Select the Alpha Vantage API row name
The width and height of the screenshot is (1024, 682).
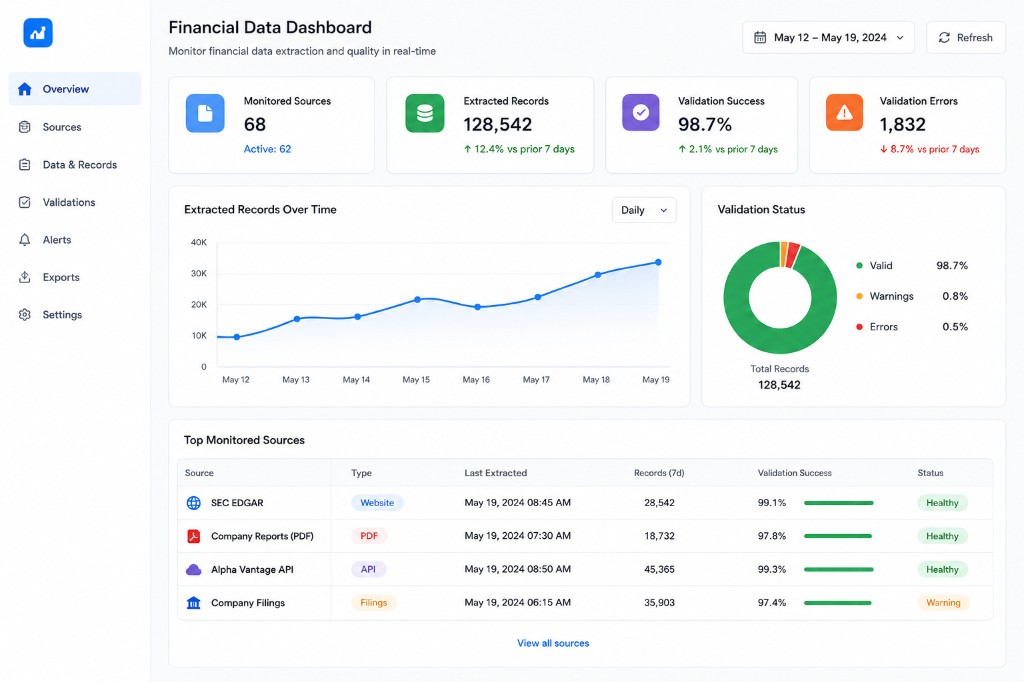tap(252, 570)
